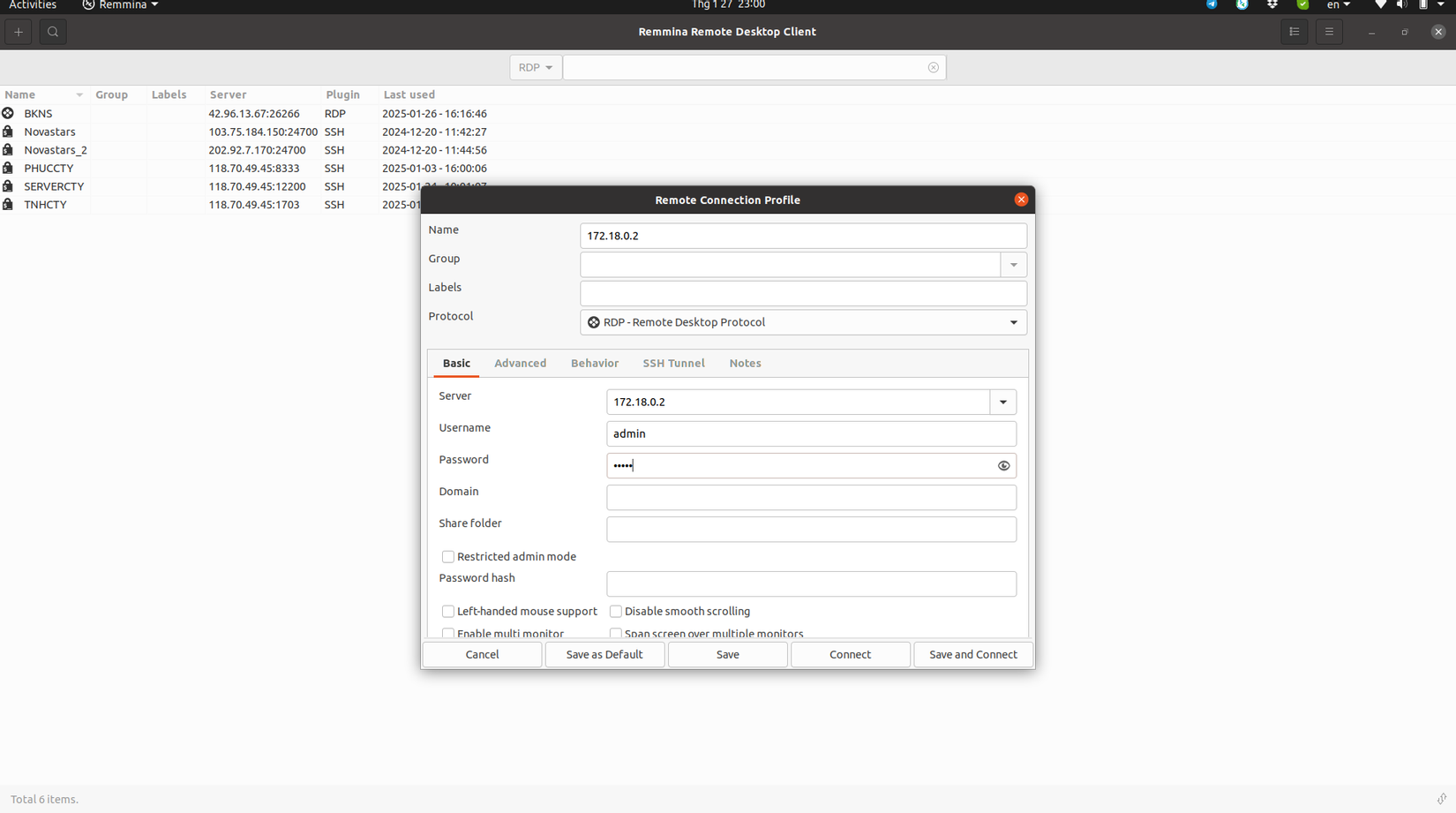This screenshot has height=813, width=1456.
Task: Expand the Server history dropdown arrow
Action: pyautogui.click(x=1003, y=403)
